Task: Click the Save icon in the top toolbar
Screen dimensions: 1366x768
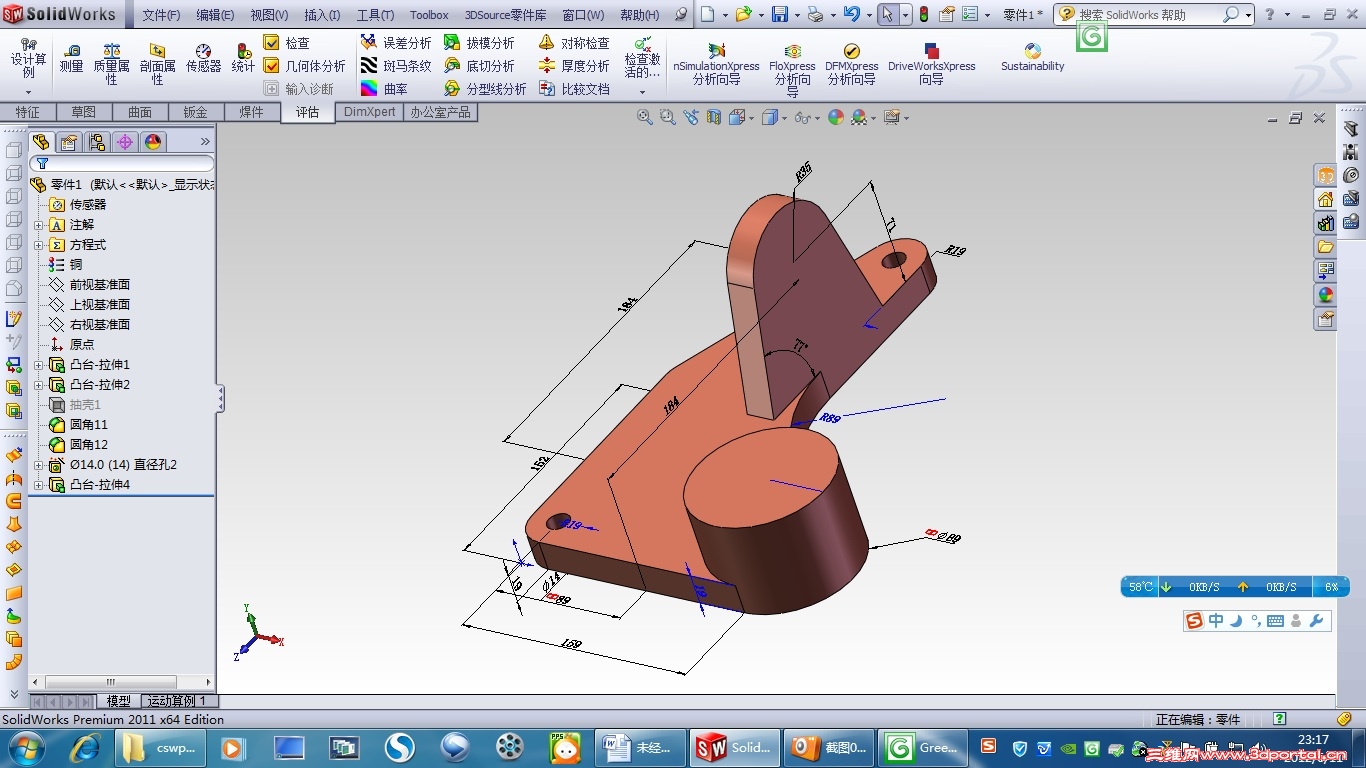Action: coord(779,15)
